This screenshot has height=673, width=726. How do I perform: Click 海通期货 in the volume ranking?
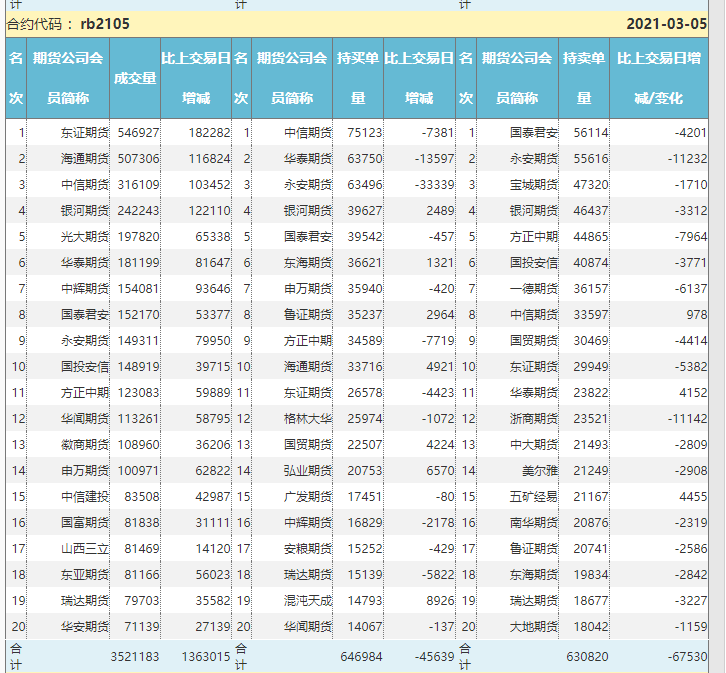pos(85,159)
